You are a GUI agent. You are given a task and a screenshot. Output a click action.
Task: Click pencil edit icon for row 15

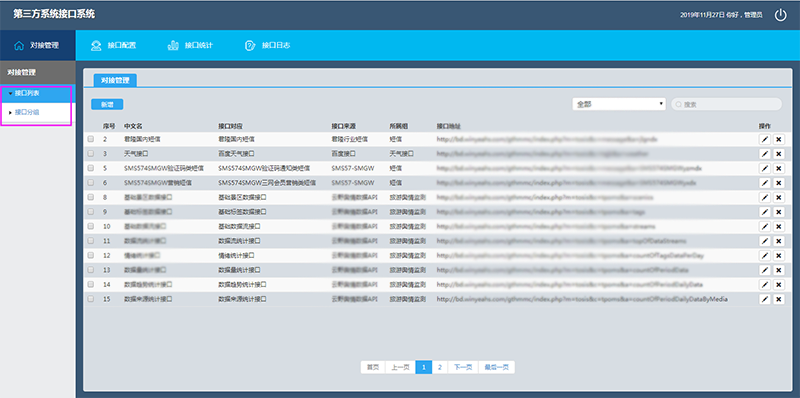click(764, 299)
